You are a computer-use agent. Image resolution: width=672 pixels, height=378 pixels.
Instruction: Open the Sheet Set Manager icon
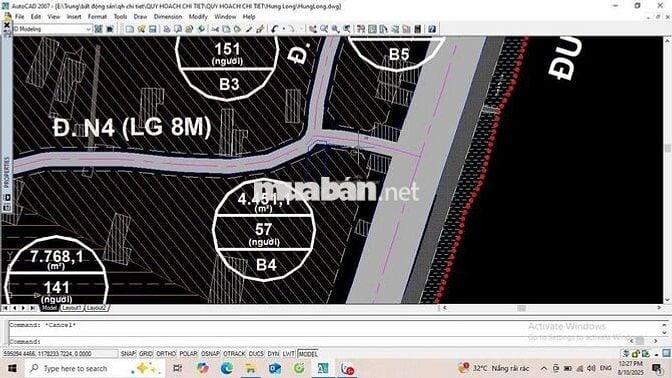pyautogui.click(x=395, y=29)
